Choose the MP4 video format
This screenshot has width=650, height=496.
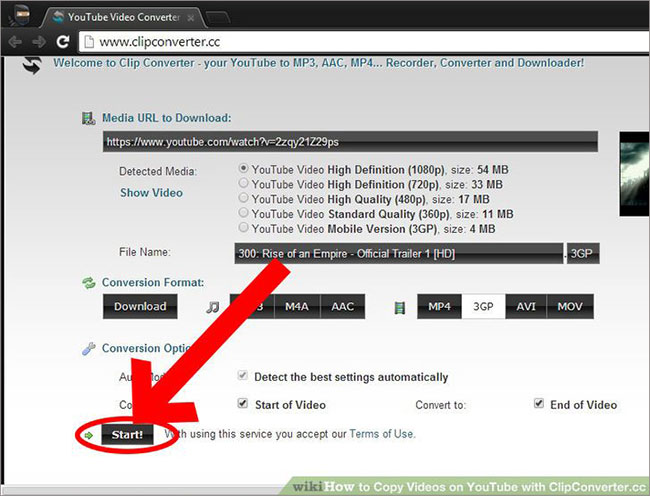[439, 306]
